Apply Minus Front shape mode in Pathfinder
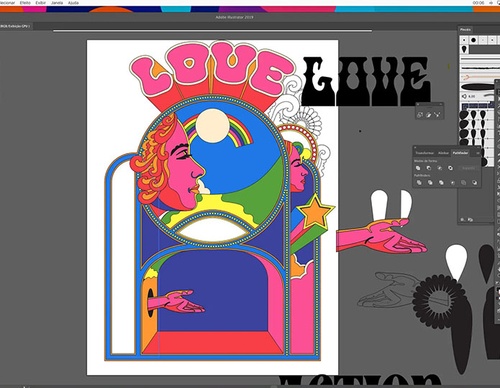Image resolution: width=500 pixels, height=388 pixels. pyautogui.click(x=429, y=168)
